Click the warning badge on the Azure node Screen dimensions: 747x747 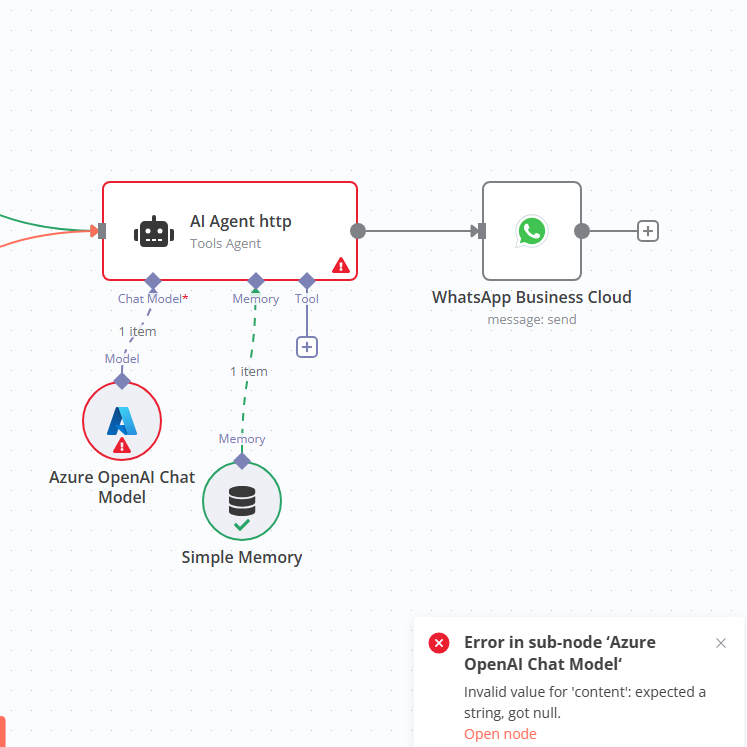click(122, 445)
